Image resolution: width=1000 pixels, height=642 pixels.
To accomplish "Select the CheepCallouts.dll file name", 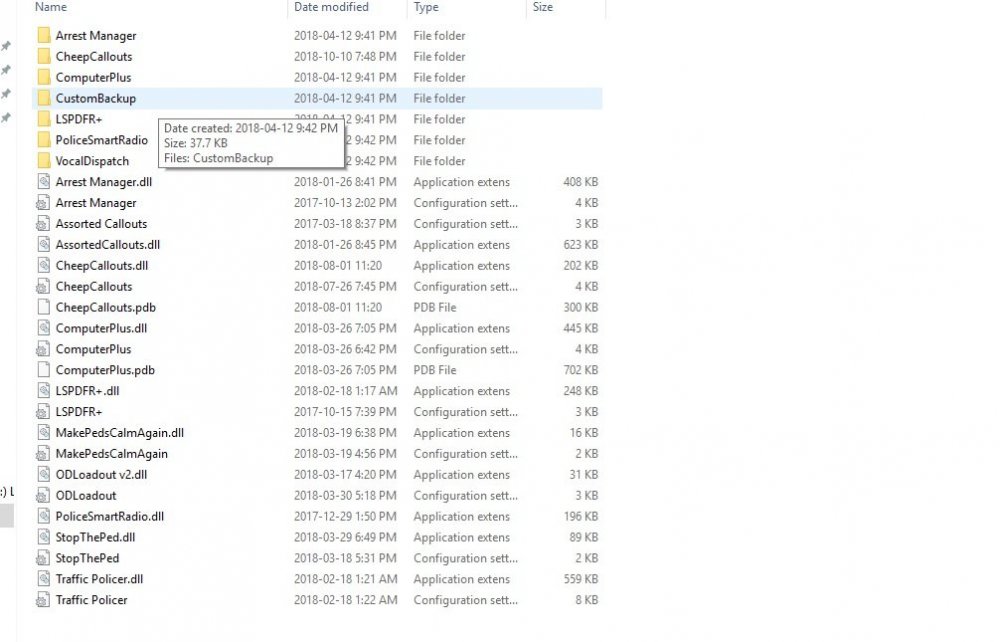I will click(x=101, y=266).
